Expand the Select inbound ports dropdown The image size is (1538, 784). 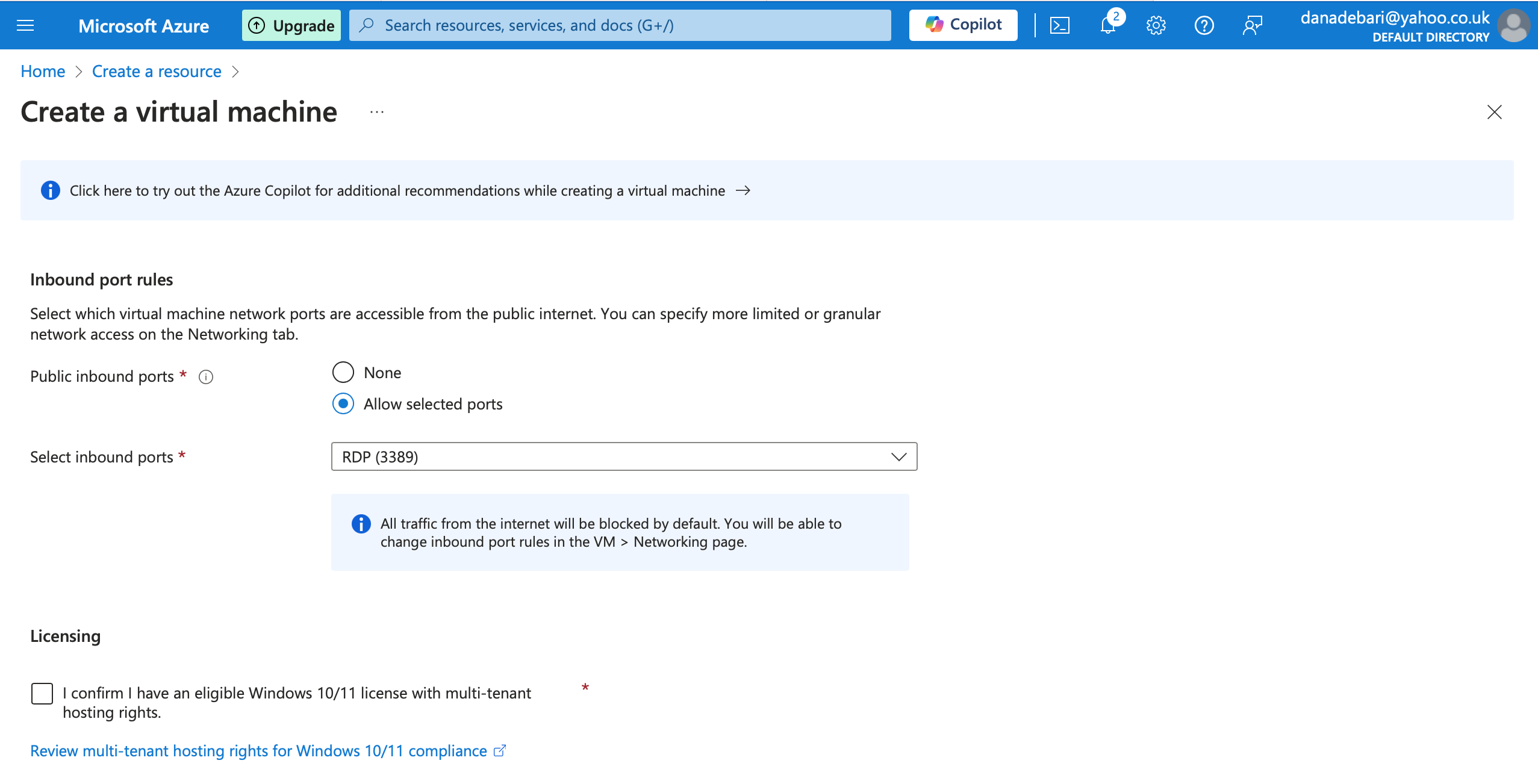pyautogui.click(x=624, y=457)
